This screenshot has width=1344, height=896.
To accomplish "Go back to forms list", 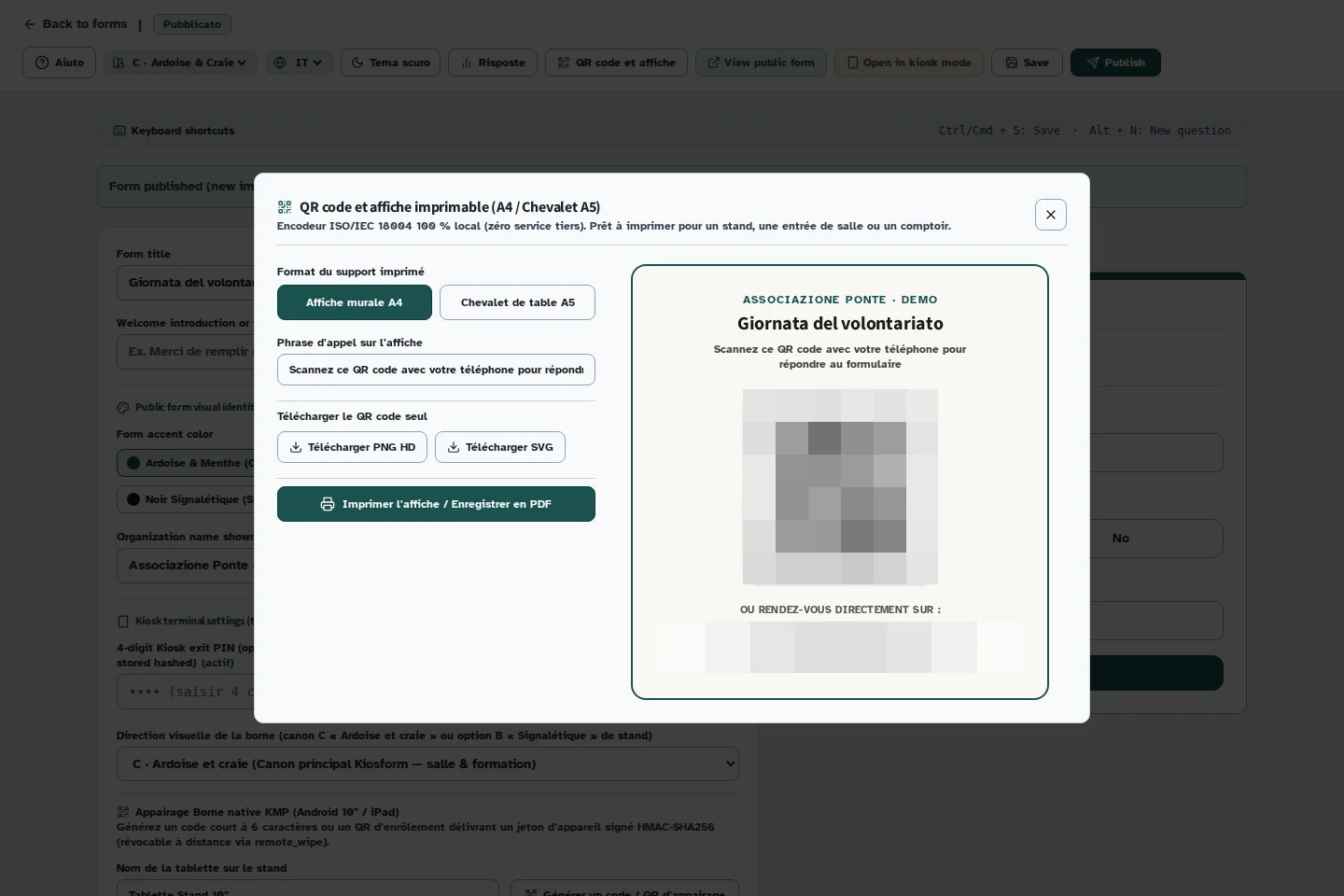I will click(x=76, y=24).
